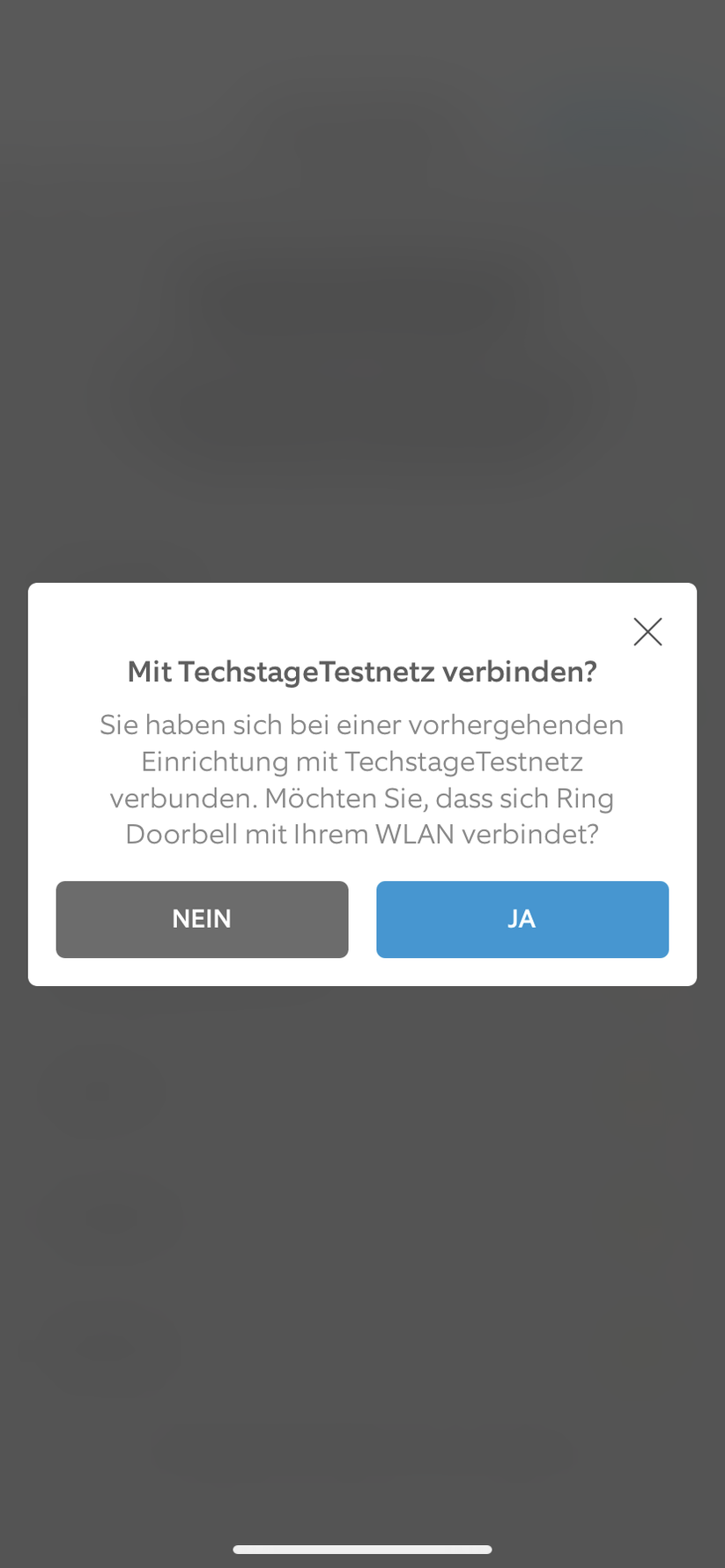Click 'Ring' at the end of the third line

coord(585,799)
